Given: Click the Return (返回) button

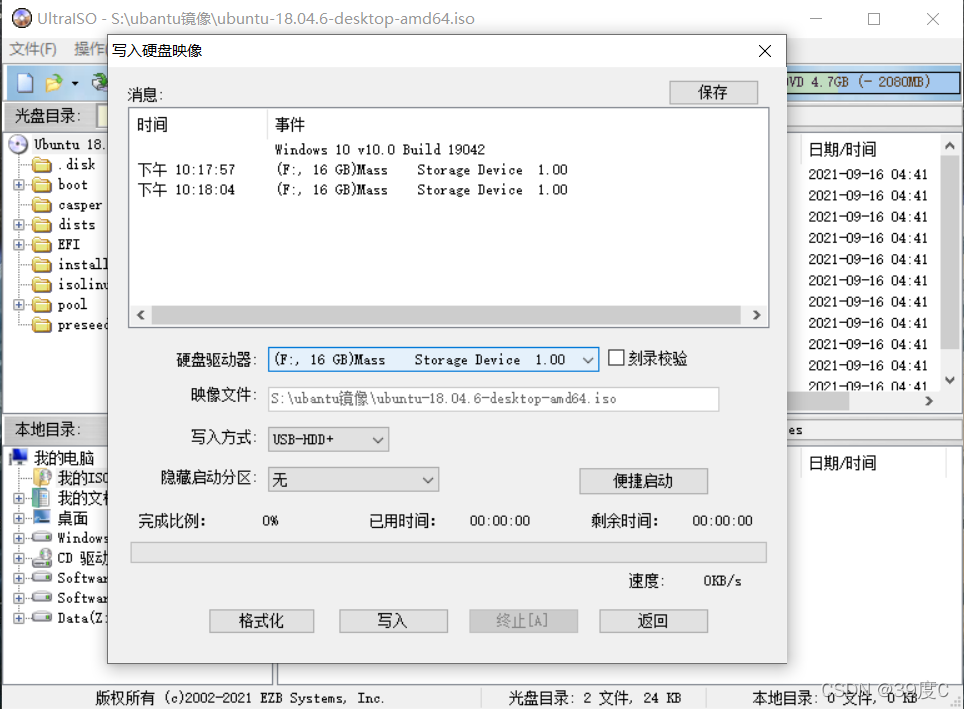Looking at the screenshot, I should [x=653, y=621].
